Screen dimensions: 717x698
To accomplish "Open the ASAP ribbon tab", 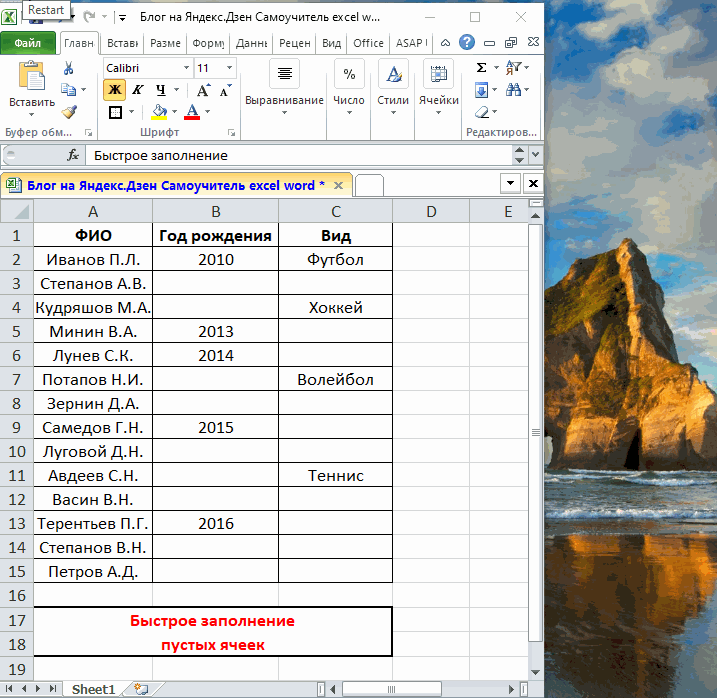I will [411, 43].
